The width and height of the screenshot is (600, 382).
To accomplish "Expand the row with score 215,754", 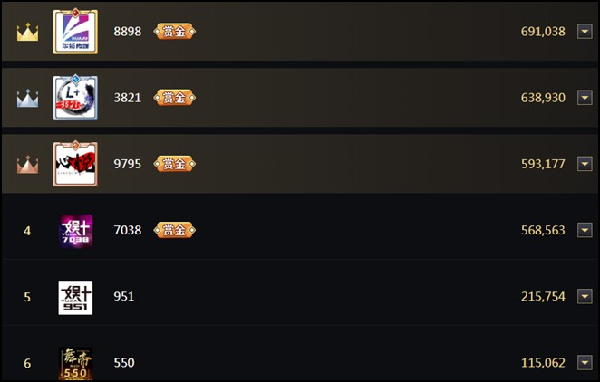I will (x=585, y=296).
